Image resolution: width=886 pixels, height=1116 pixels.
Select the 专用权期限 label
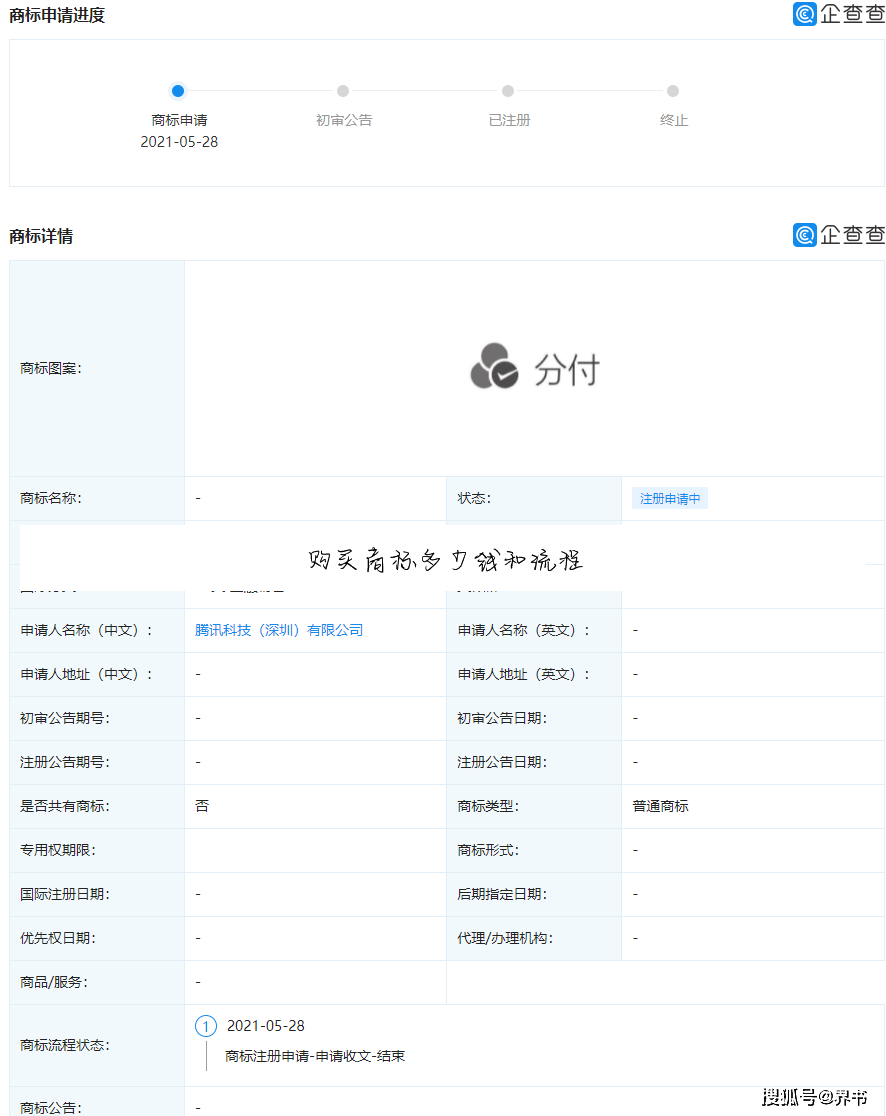point(58,851)
